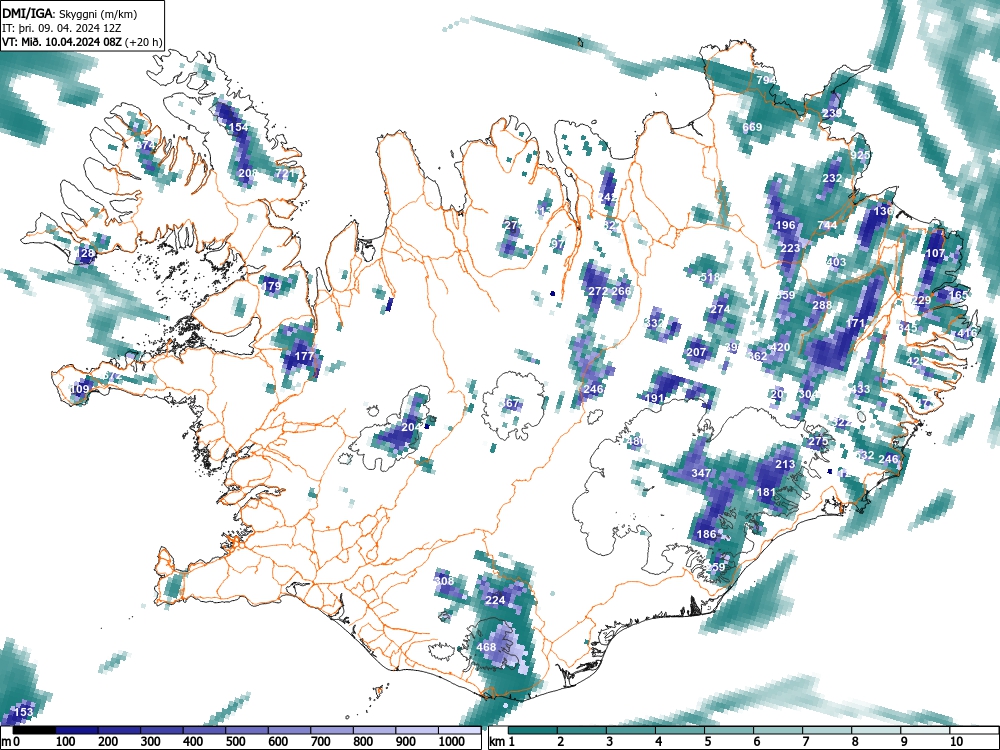1000x750 pixels.
Task: Click the DMI/IGA Skyggni (m/km) title text
Action: tap(70, 13)
